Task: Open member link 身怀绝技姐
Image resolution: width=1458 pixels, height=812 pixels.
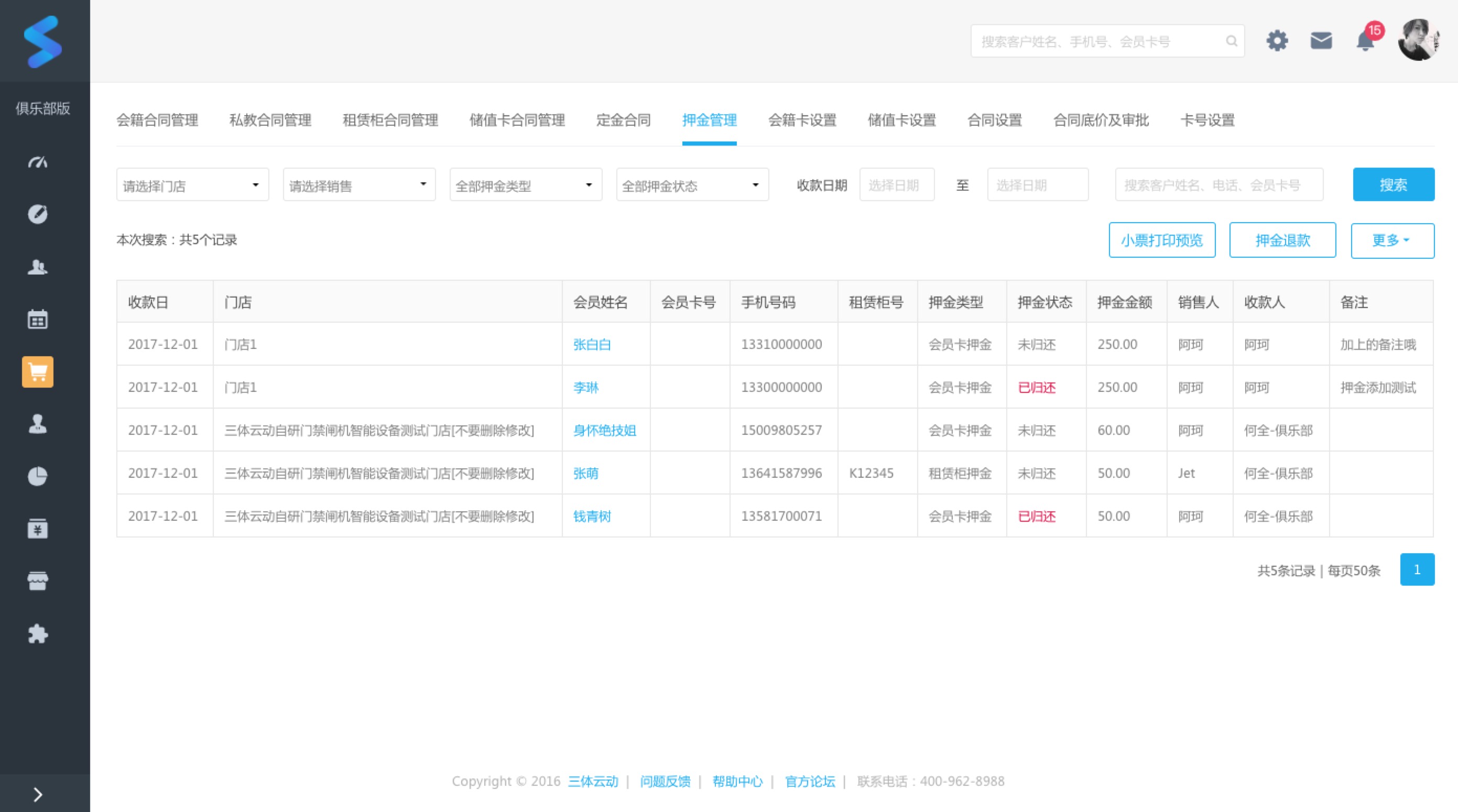Action: point(604,430)
